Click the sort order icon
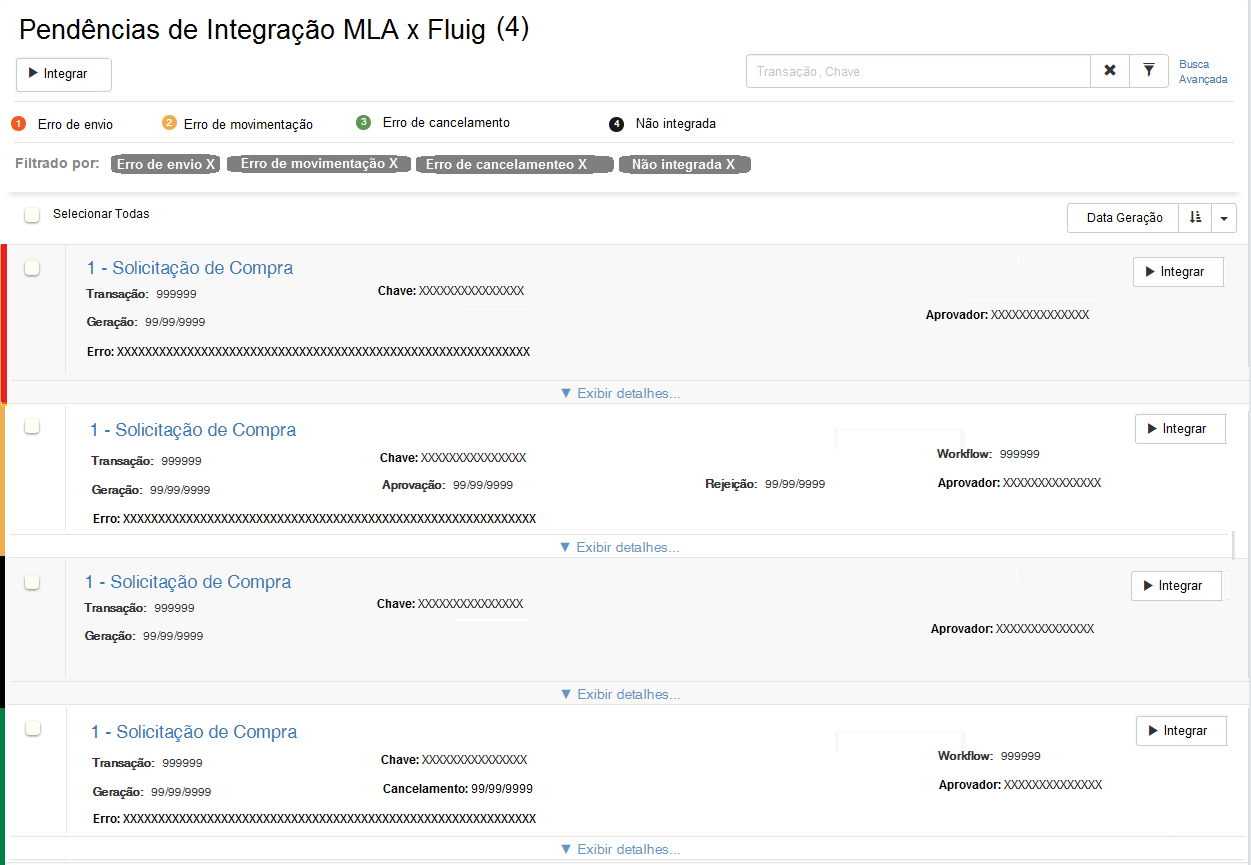 1195,218
